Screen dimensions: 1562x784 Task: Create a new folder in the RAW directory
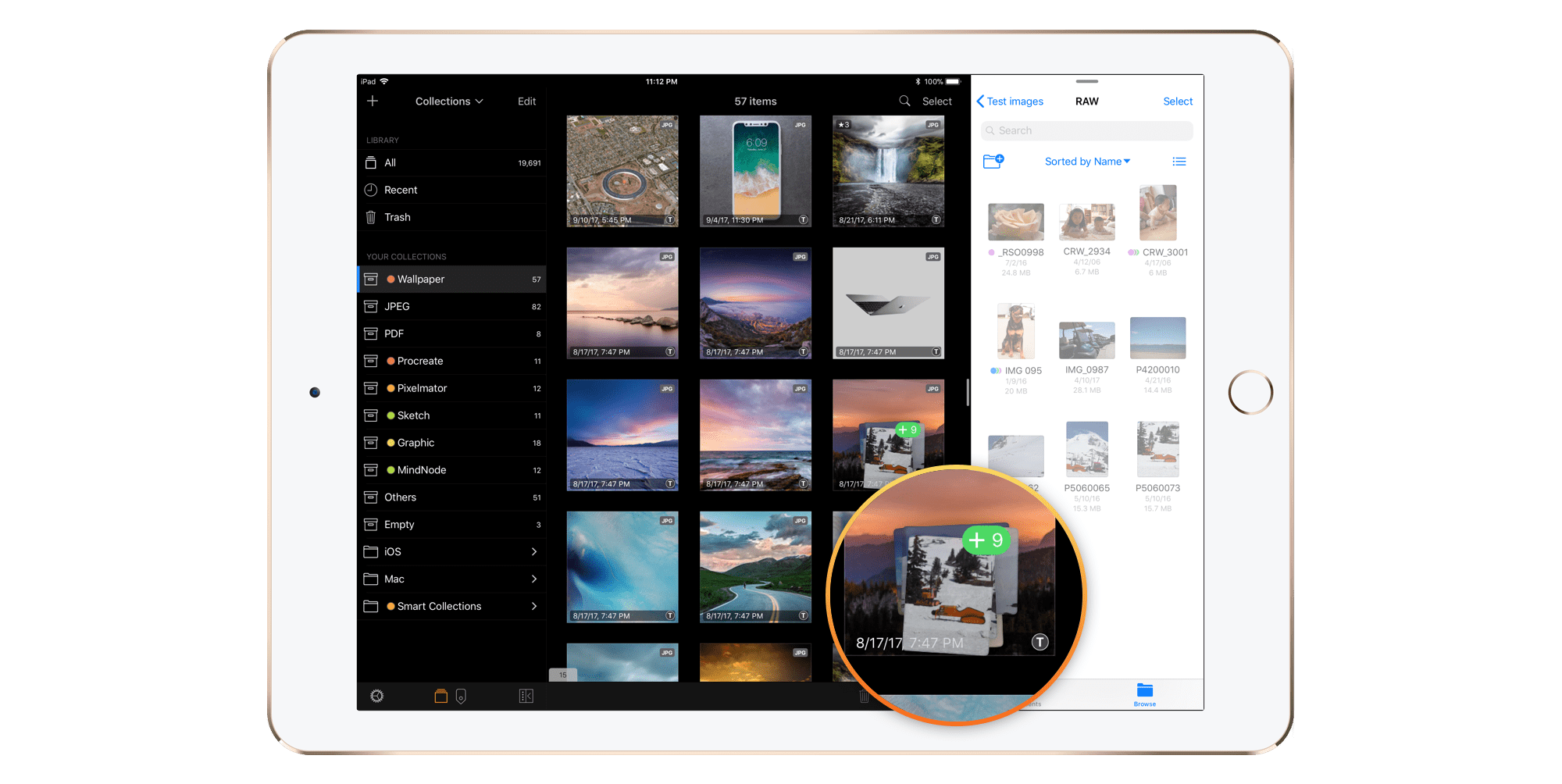(x=994, y=161)
